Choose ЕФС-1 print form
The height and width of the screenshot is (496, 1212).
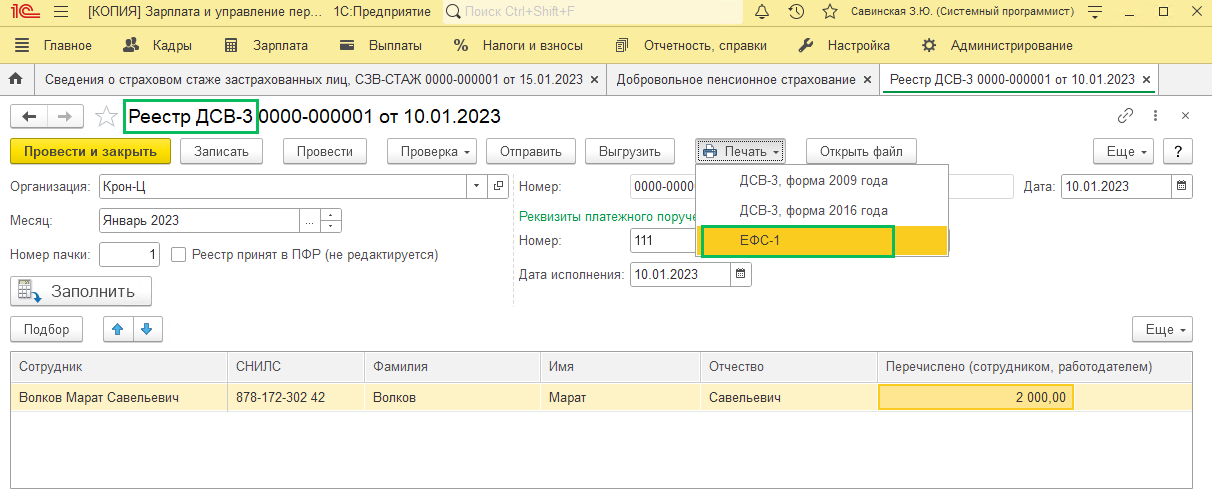tap(822, 241)
